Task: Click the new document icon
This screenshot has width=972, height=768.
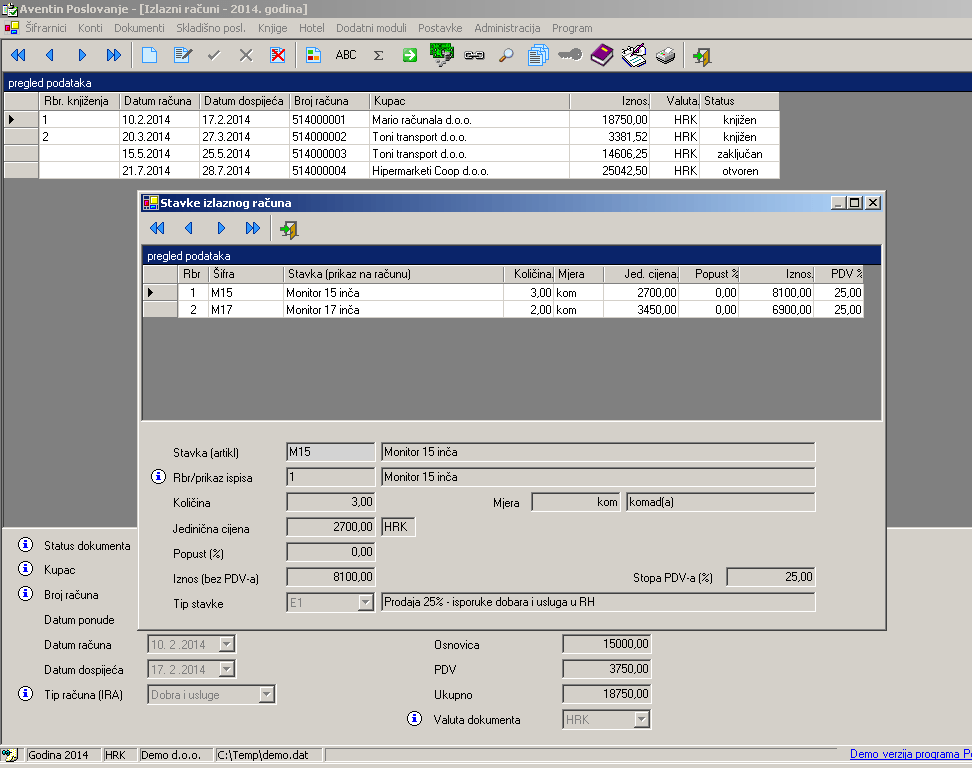Action: [149, 55]
